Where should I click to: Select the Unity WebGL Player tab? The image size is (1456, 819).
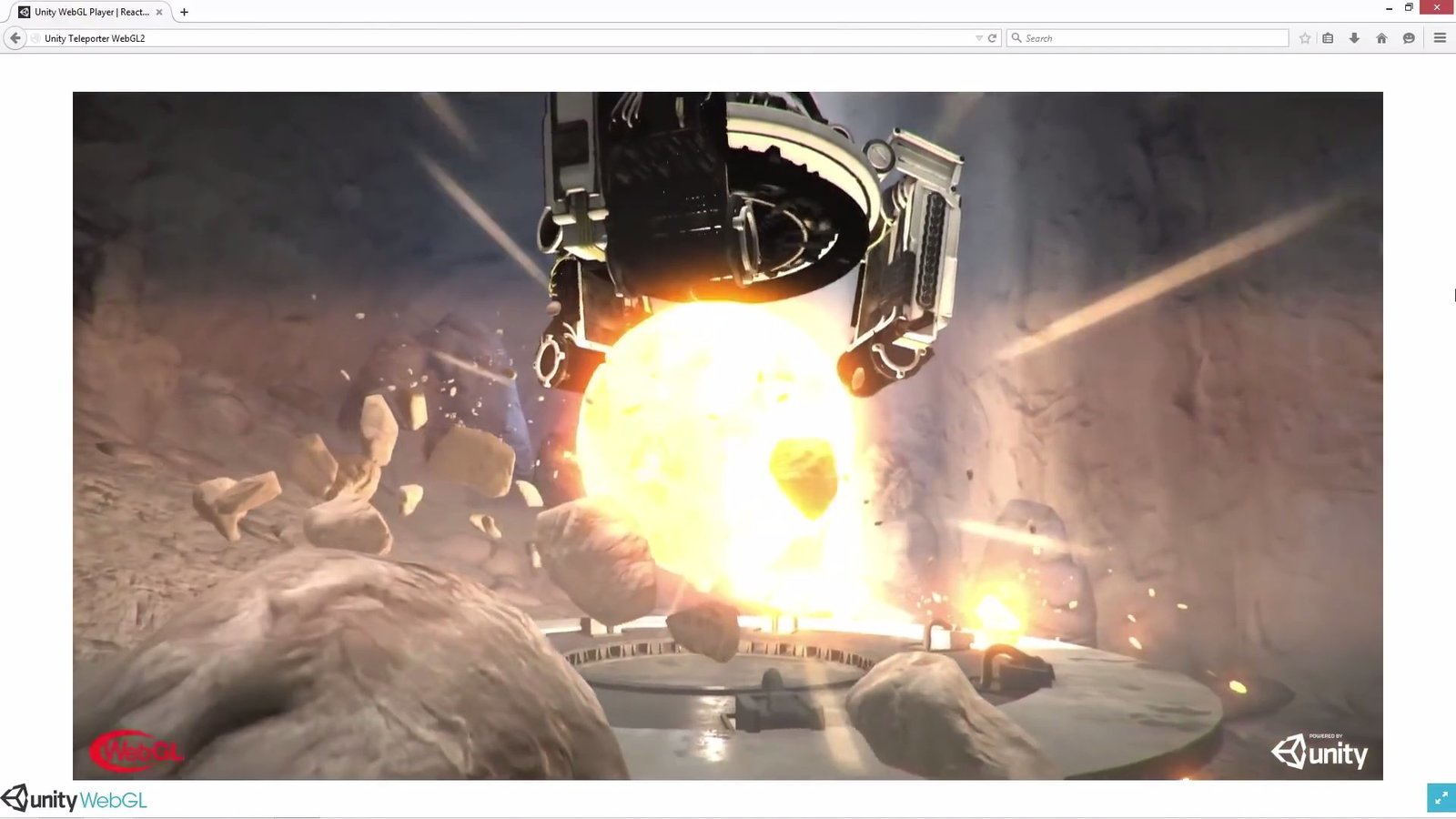pyautogui.click(x=89, y=12)
